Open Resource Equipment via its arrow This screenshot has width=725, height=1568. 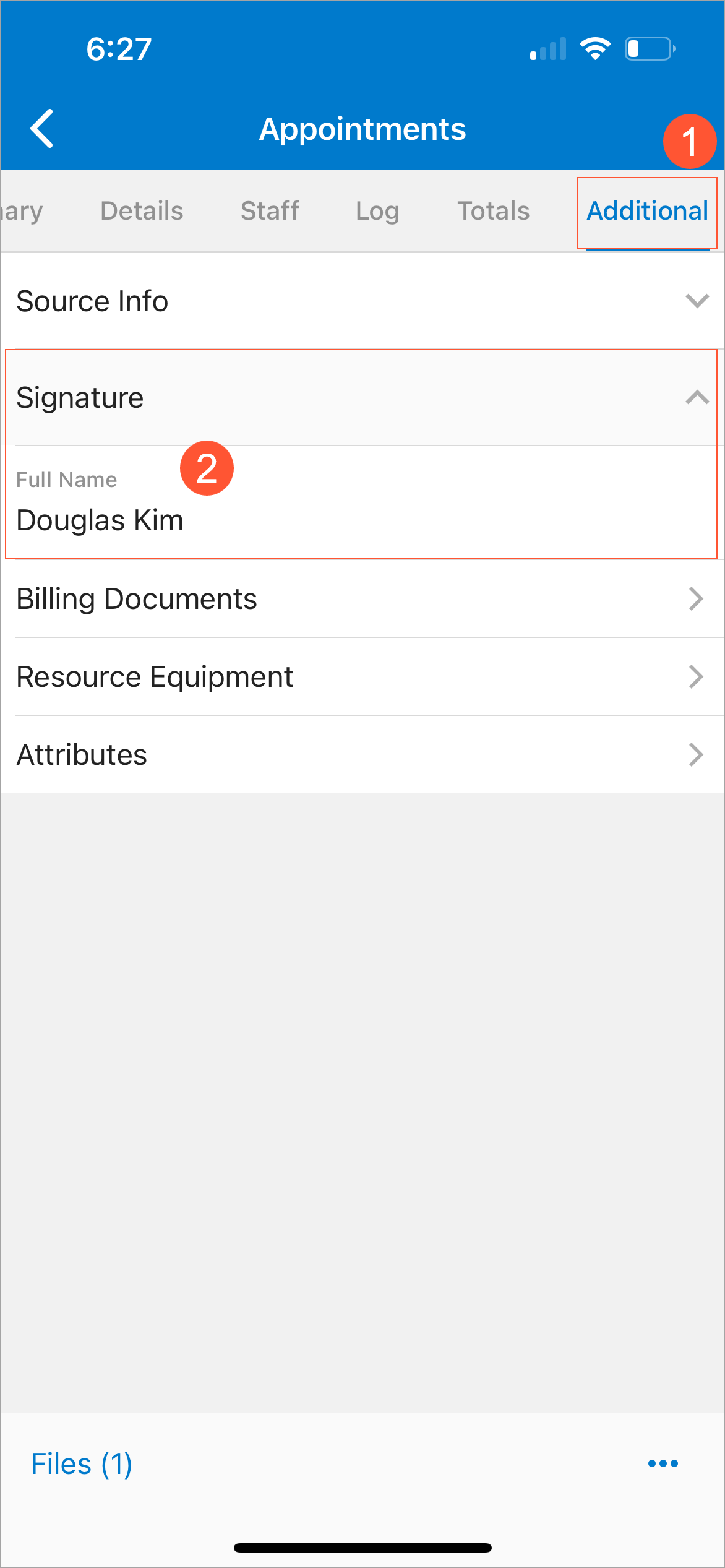click(x=696, y=677)
